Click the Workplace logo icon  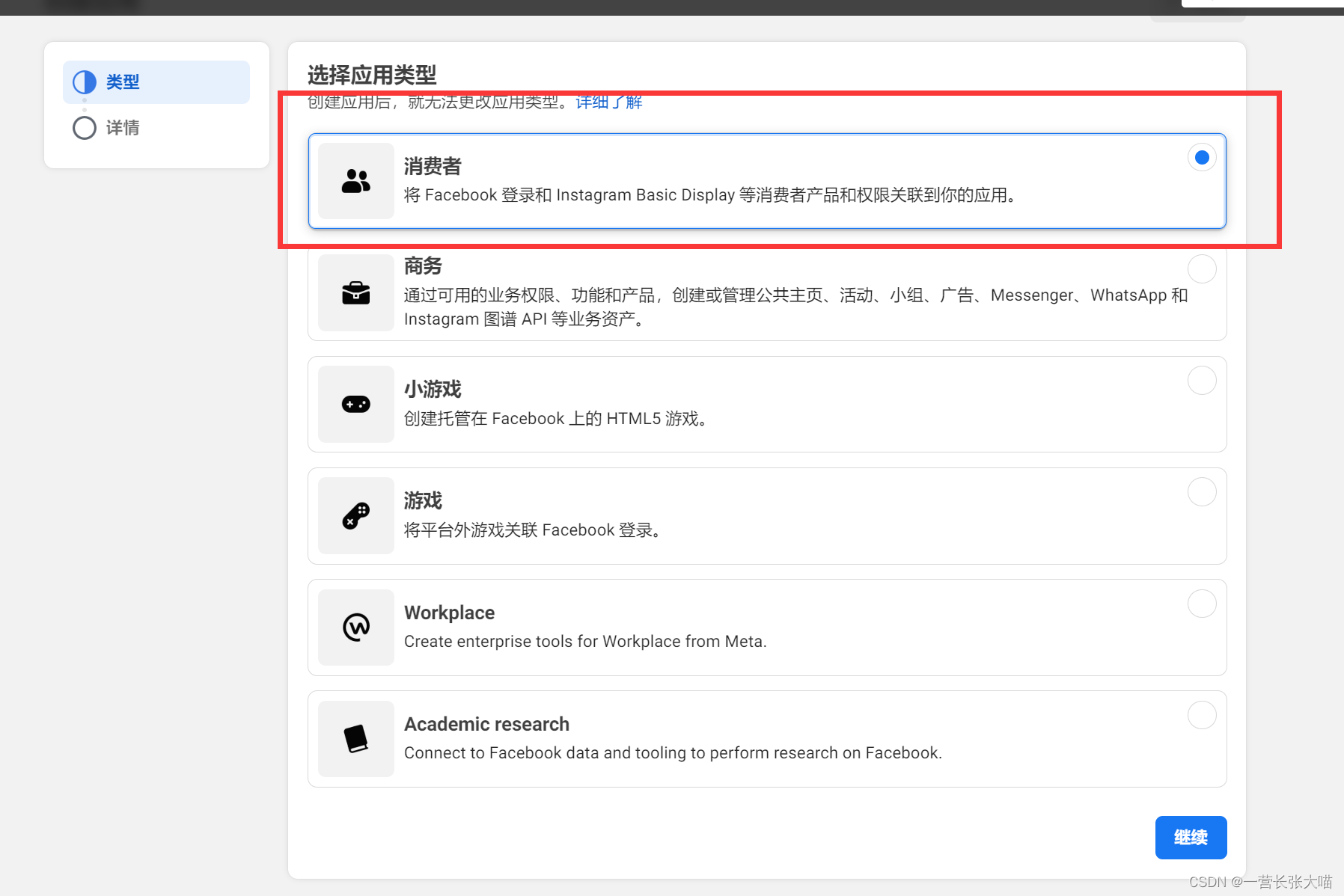355,627
